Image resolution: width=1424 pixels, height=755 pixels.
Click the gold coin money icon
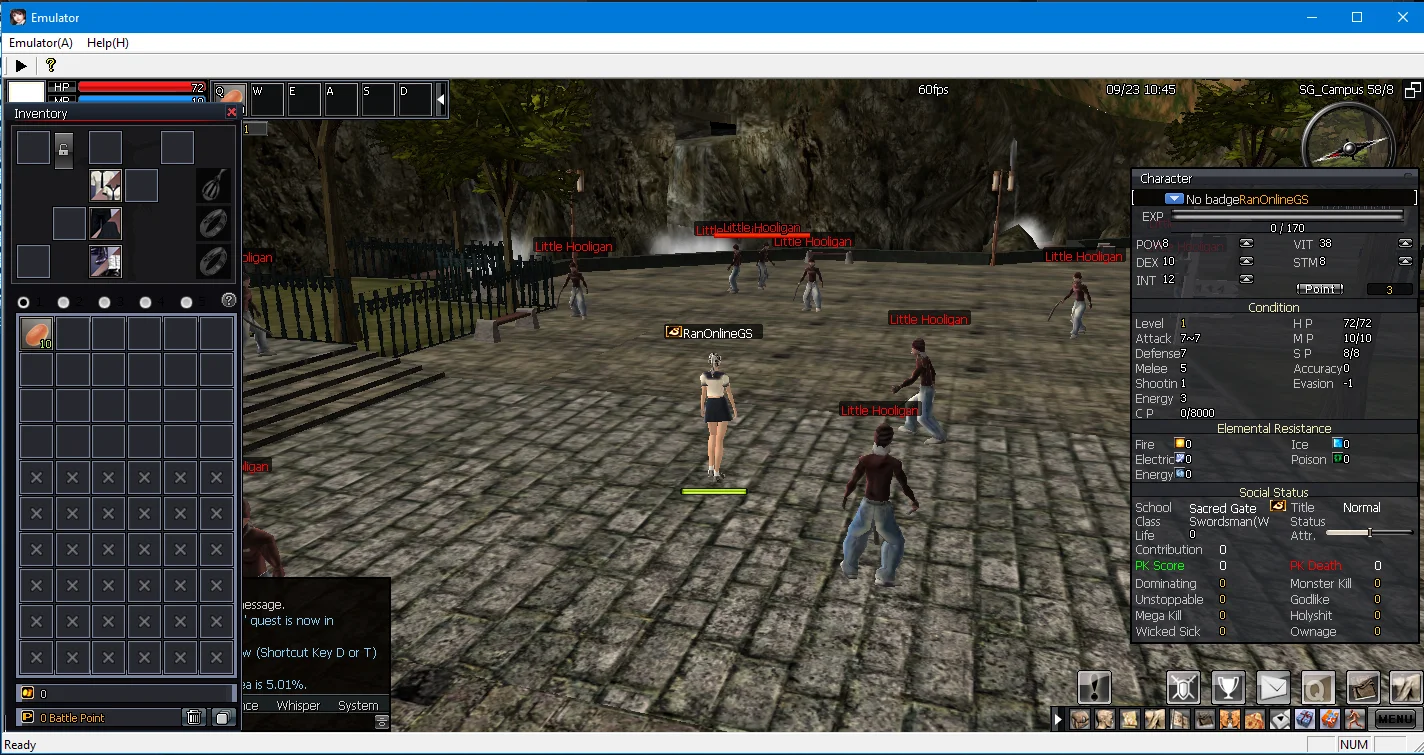27,693
